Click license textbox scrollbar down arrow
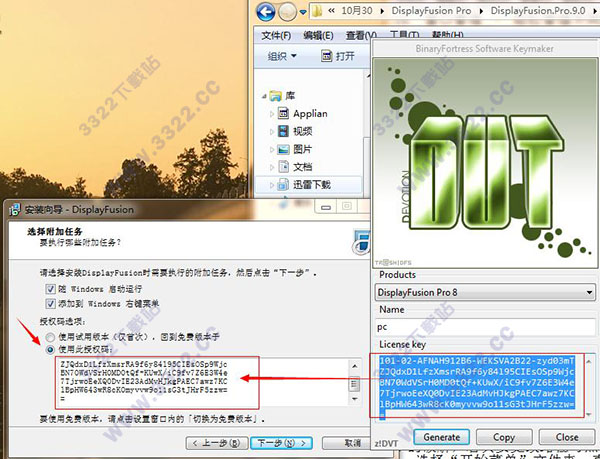This screenshot has width=600, height=459. tap(355, 399)
